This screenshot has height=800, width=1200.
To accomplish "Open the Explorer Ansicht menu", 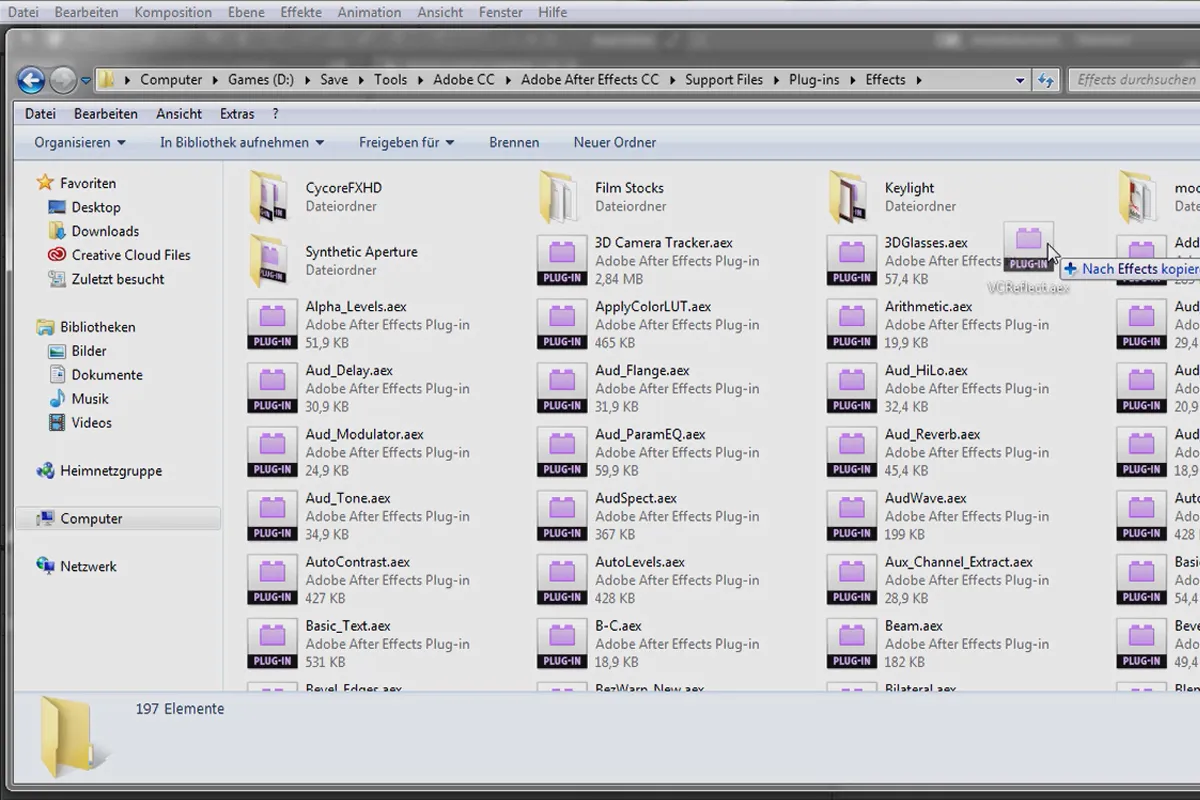I will (x=179, y=114).
